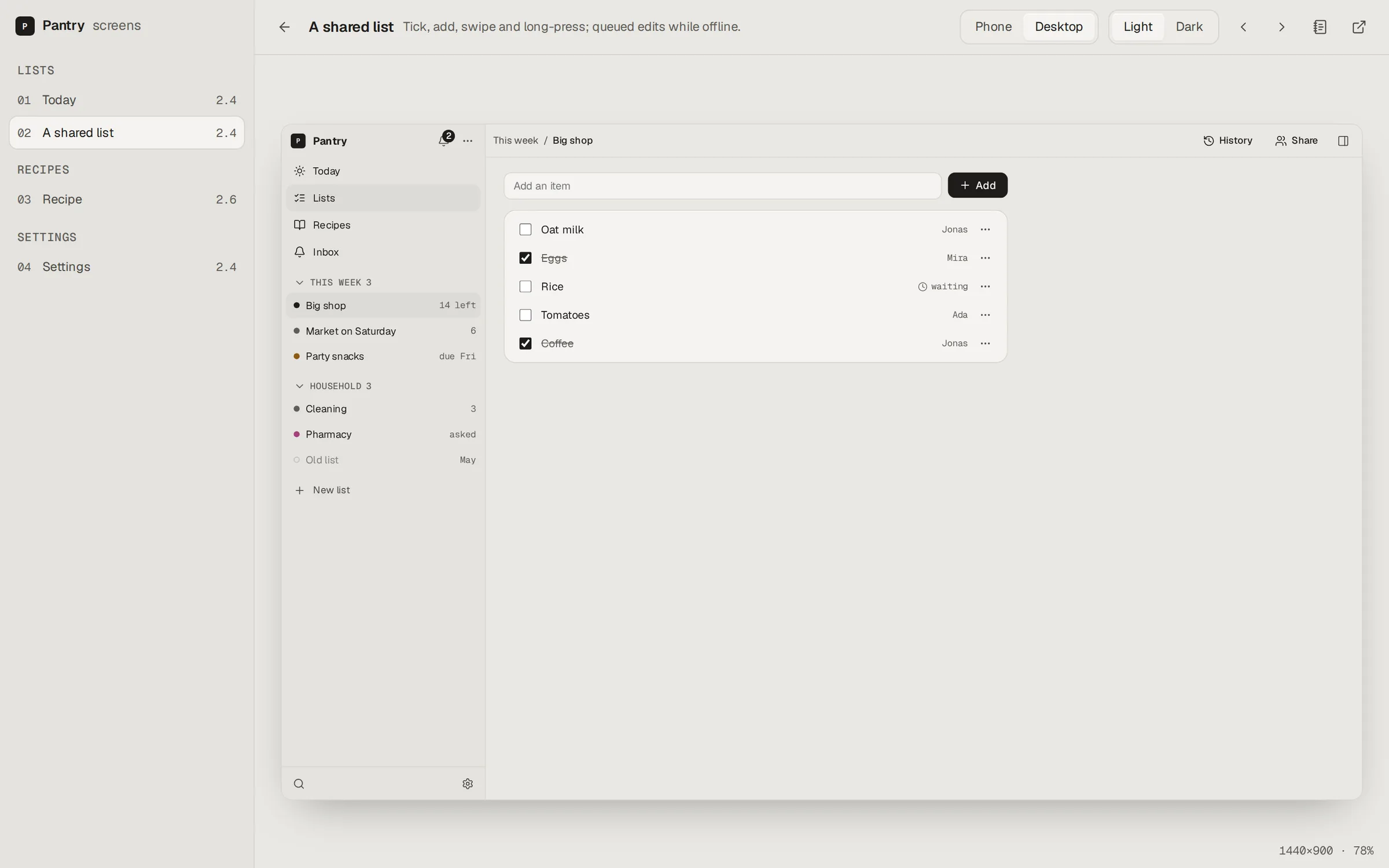Viewport: 1389px width, 868px height.
Task: Open more options for Coffee
Action: point(985,343)
